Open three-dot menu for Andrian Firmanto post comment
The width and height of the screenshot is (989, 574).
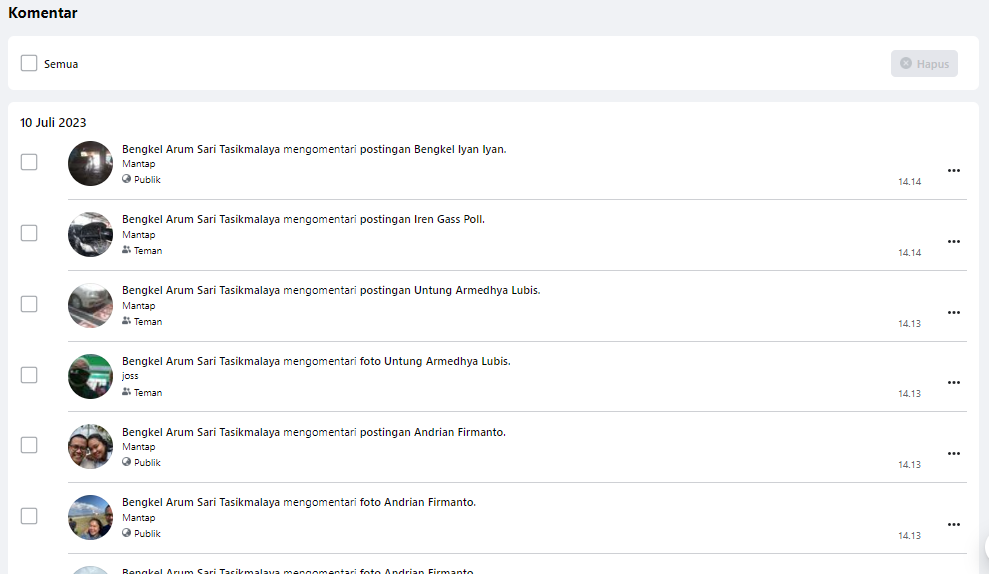953,454
